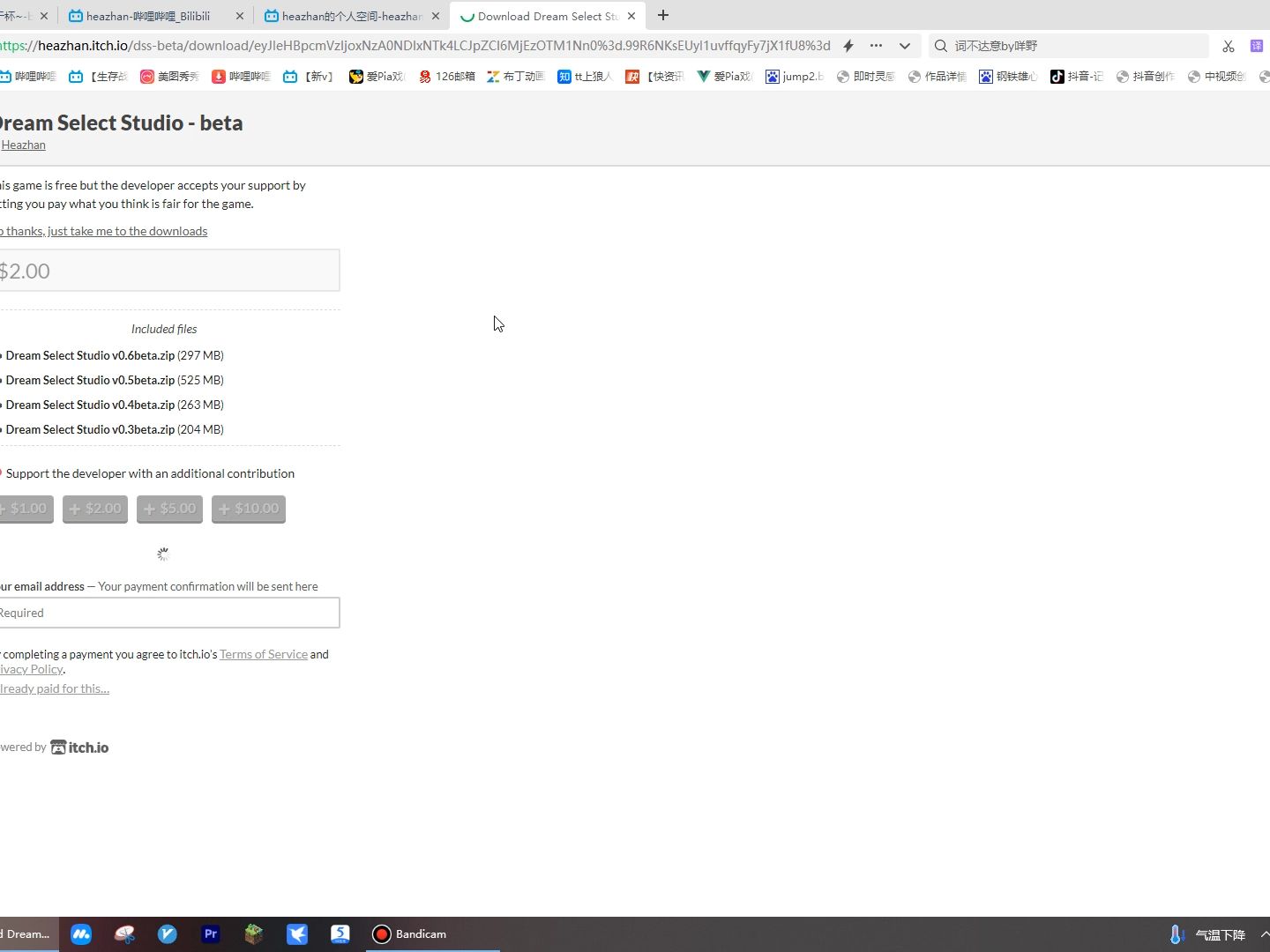Open the Terms of Service link

264,654
